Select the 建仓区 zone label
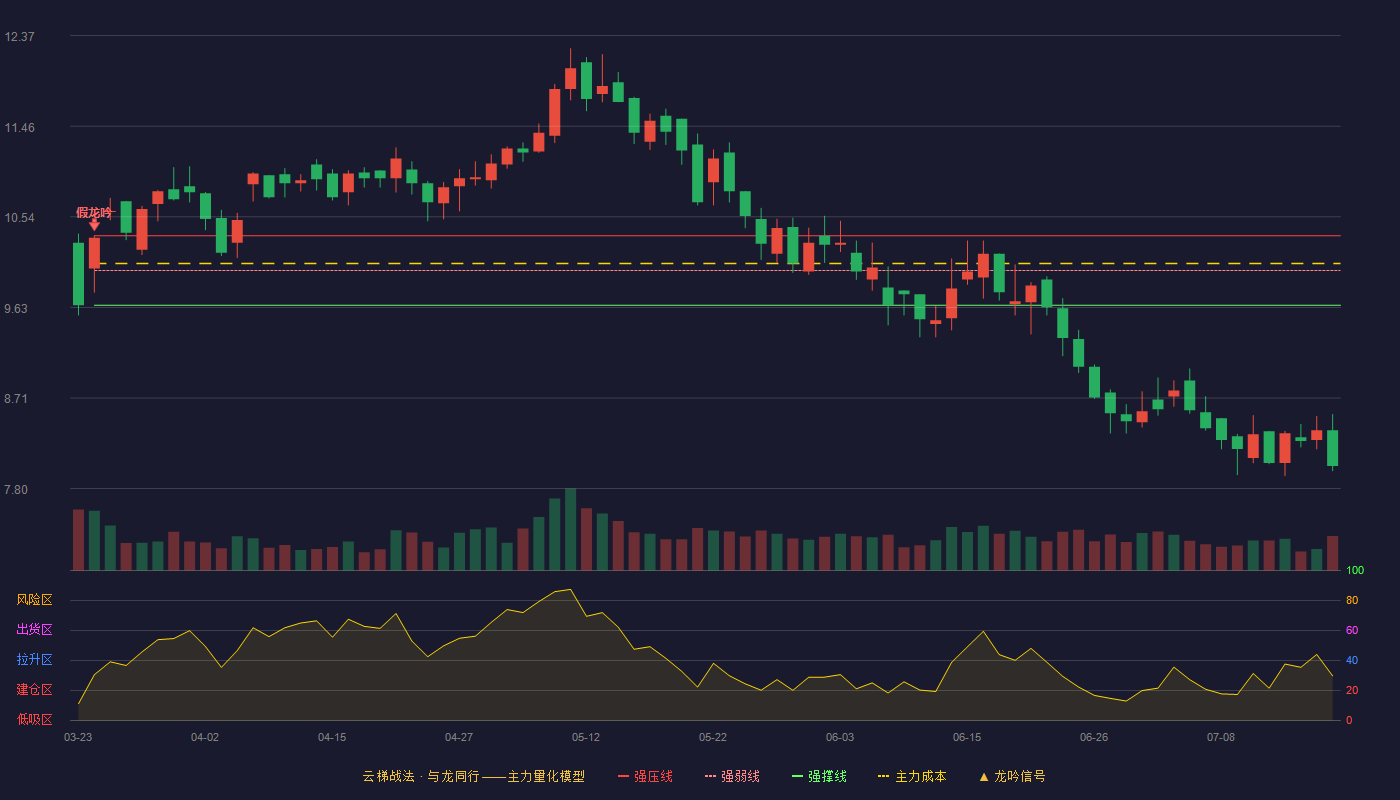The width and height of the screenshot is (1400, 800). point(34,690)
